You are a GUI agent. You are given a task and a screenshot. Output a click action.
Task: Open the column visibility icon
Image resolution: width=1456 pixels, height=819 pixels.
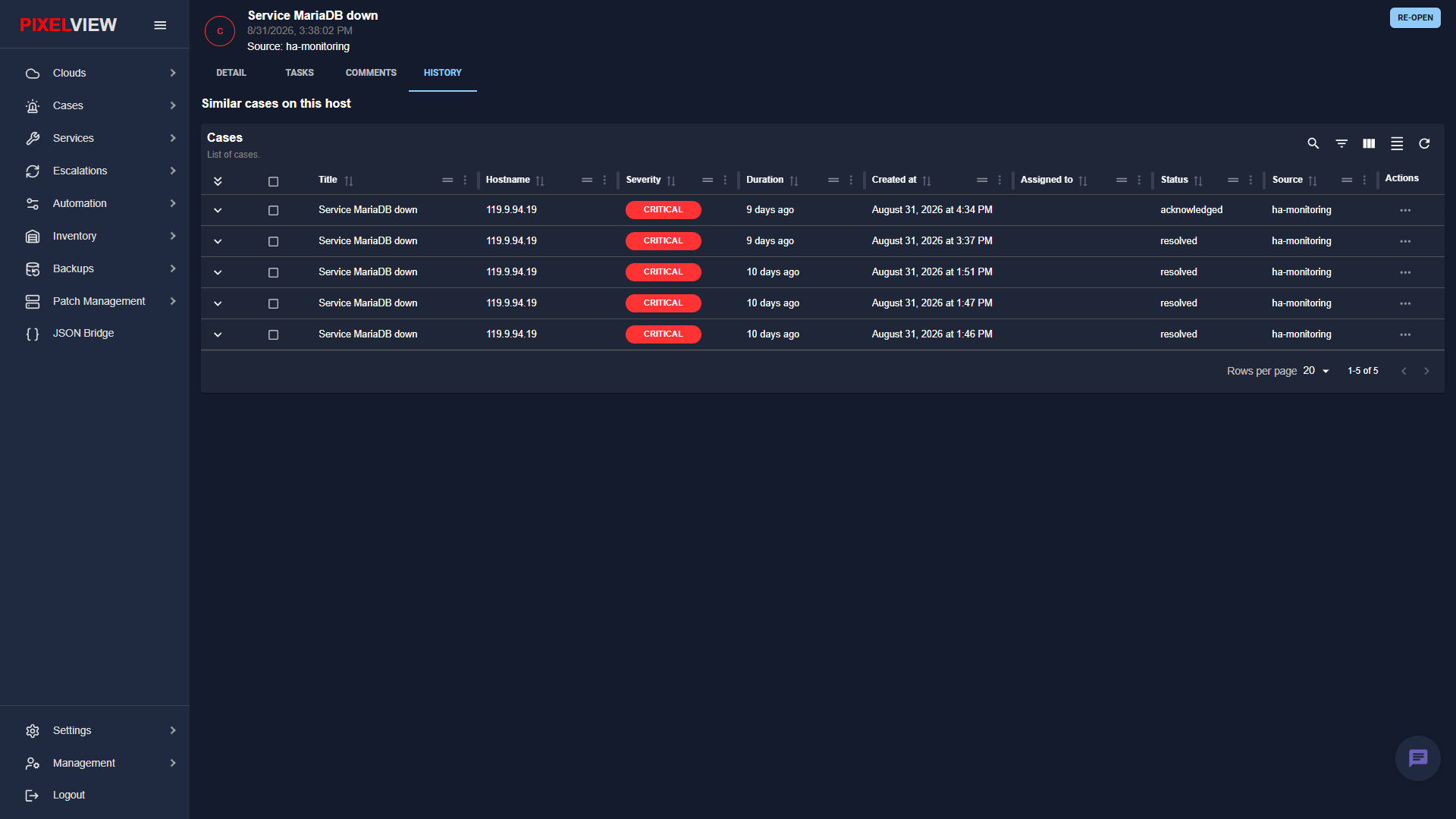pos(1369,143)
